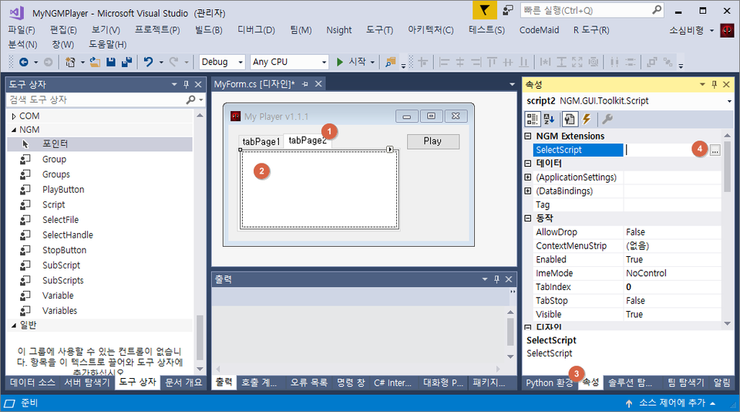Click the pin icon on Toolbox panel
The image size is (740, 412).
[186, 84]
